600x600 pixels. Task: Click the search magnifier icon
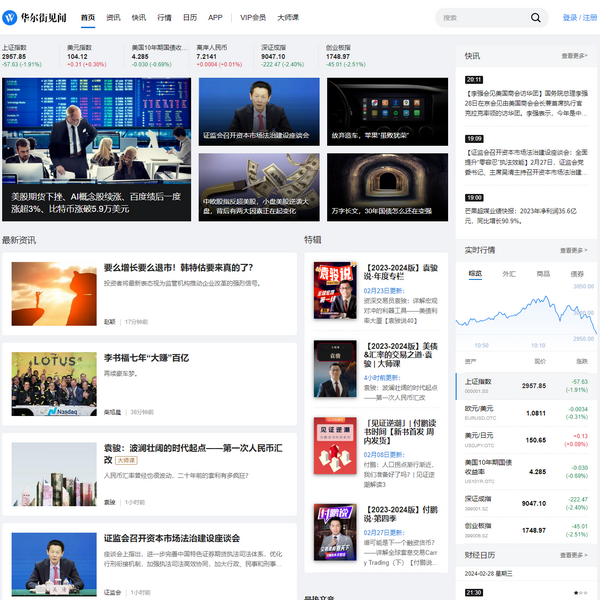(x=535, y=18)
